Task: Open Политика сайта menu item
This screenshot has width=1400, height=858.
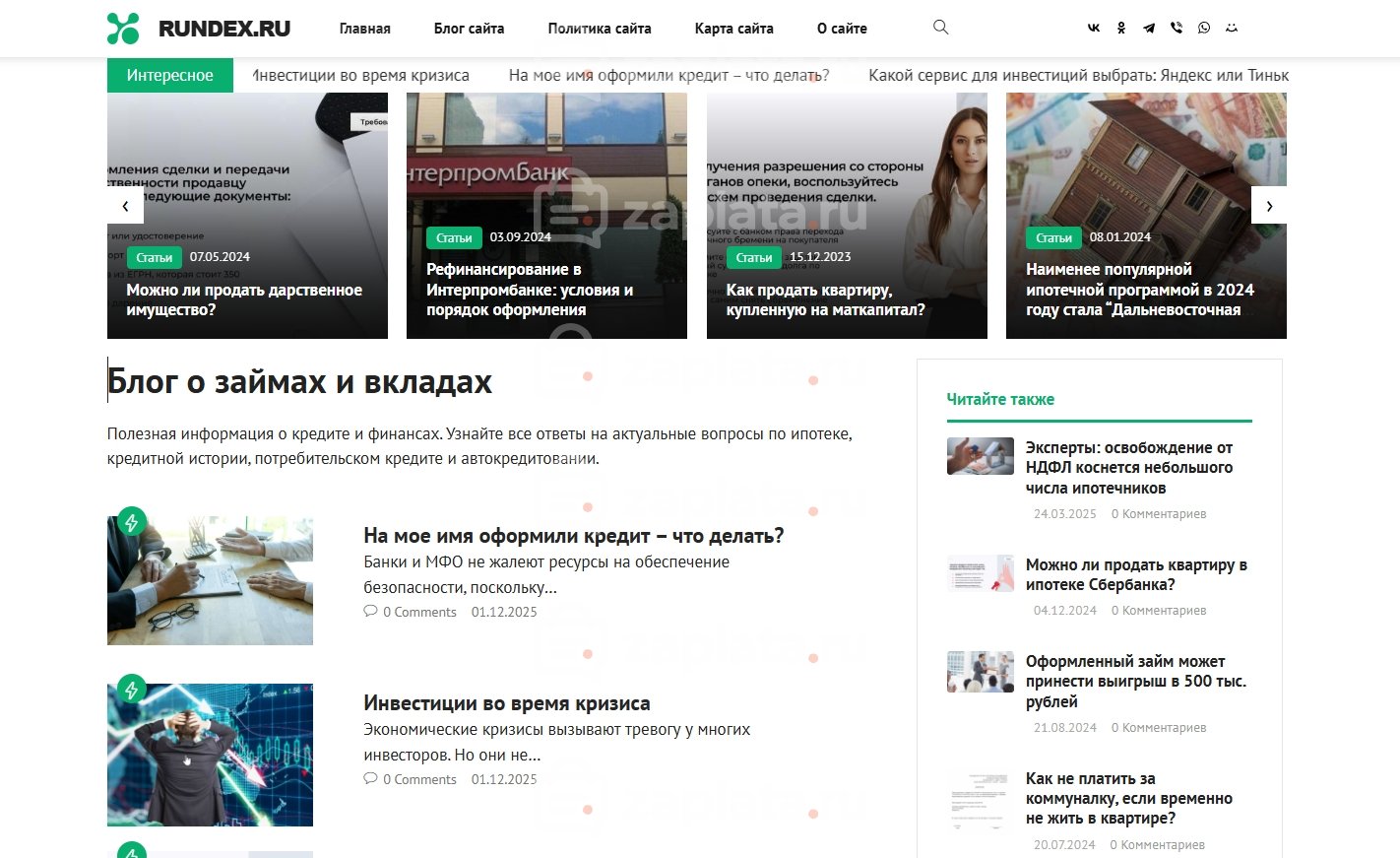Action: point(600,29)
